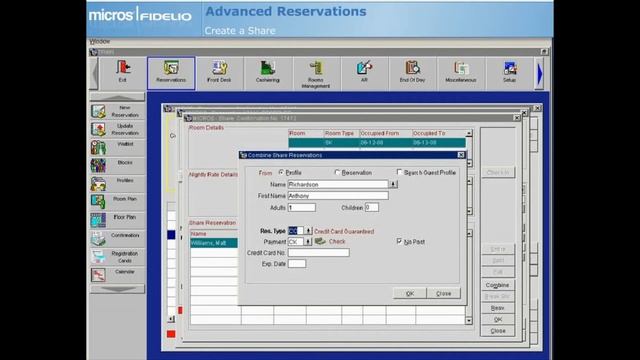Click the Adults input field

pyautogui.click(x=302, y=207)
